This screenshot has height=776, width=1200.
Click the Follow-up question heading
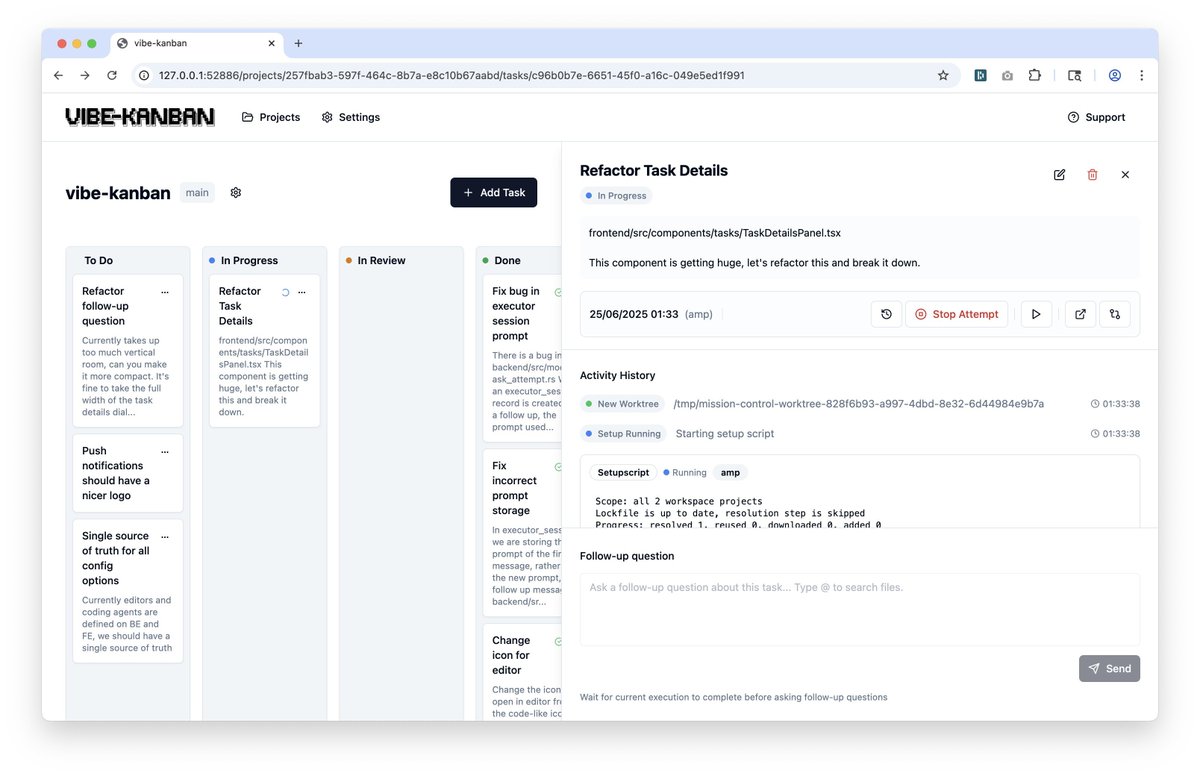coord(627,556)
